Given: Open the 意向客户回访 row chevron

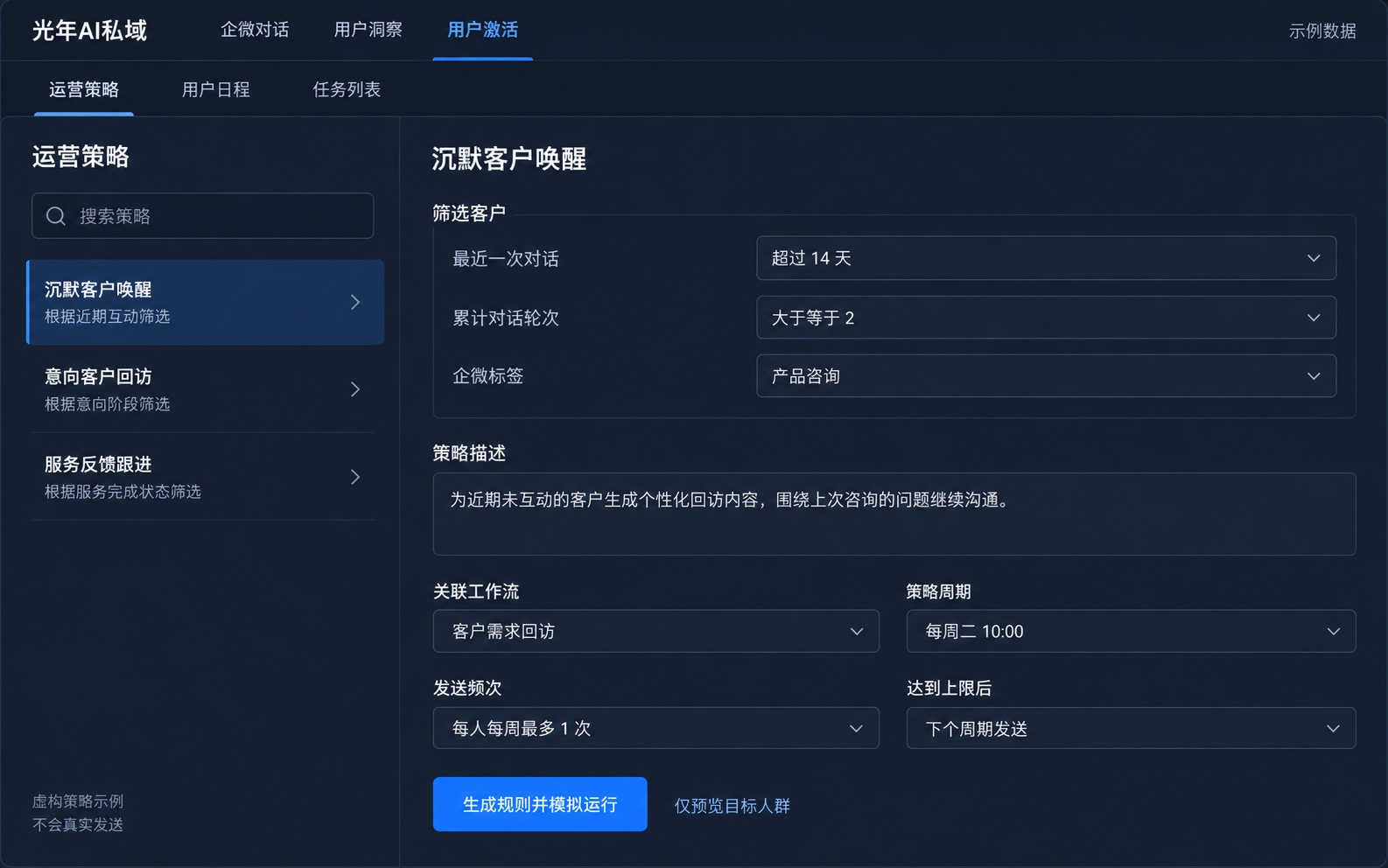Looking at the screenshot, I should 355,389.
